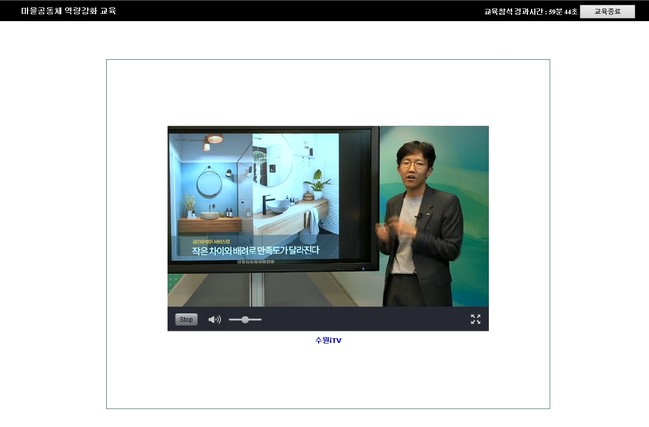Enter fullscreen with the expand arrows icon
This screenshot has height=427, width=649.
(x=476, y=319)
